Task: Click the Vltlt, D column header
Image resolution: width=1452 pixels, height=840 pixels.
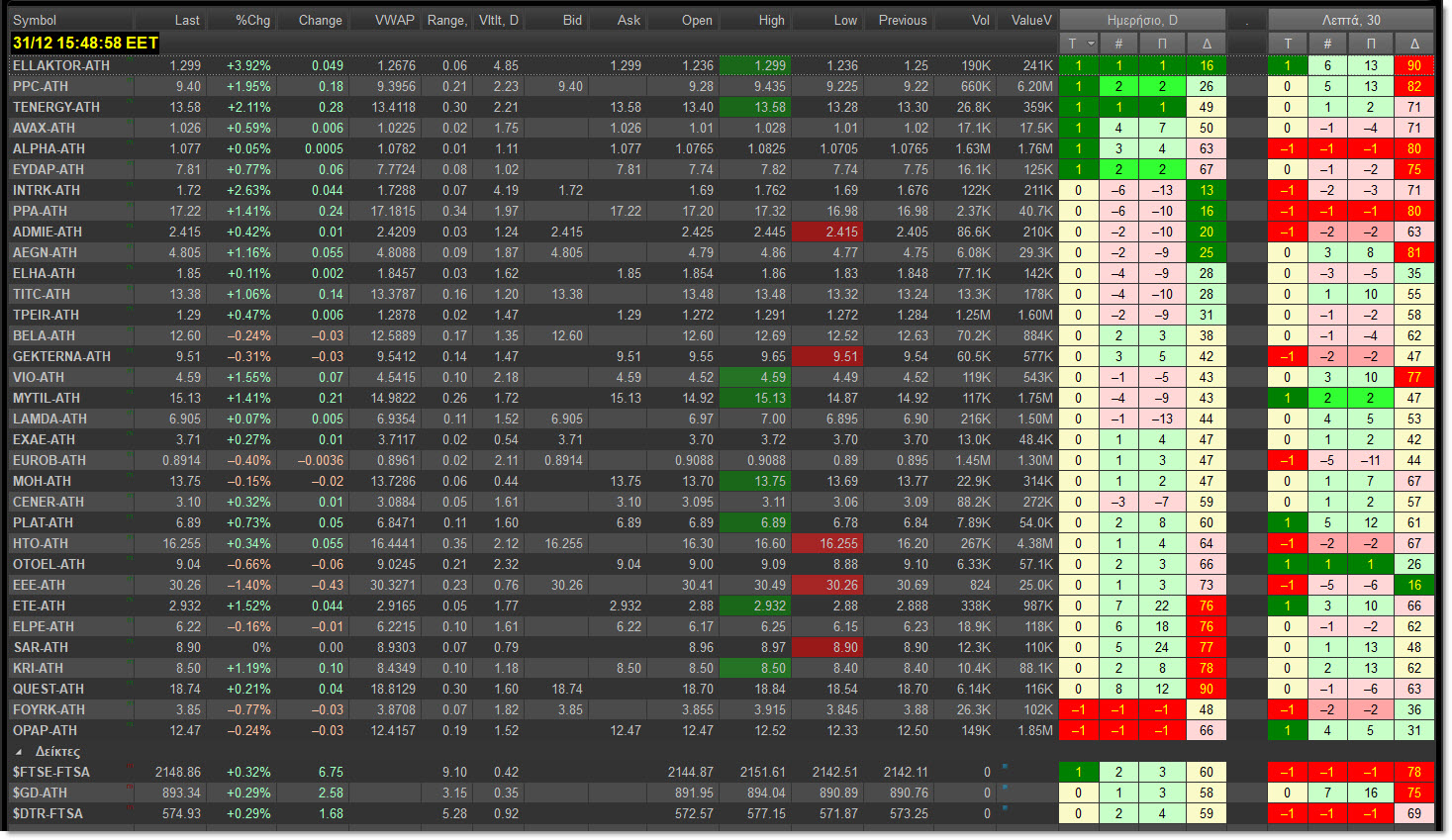Action: 499,20
